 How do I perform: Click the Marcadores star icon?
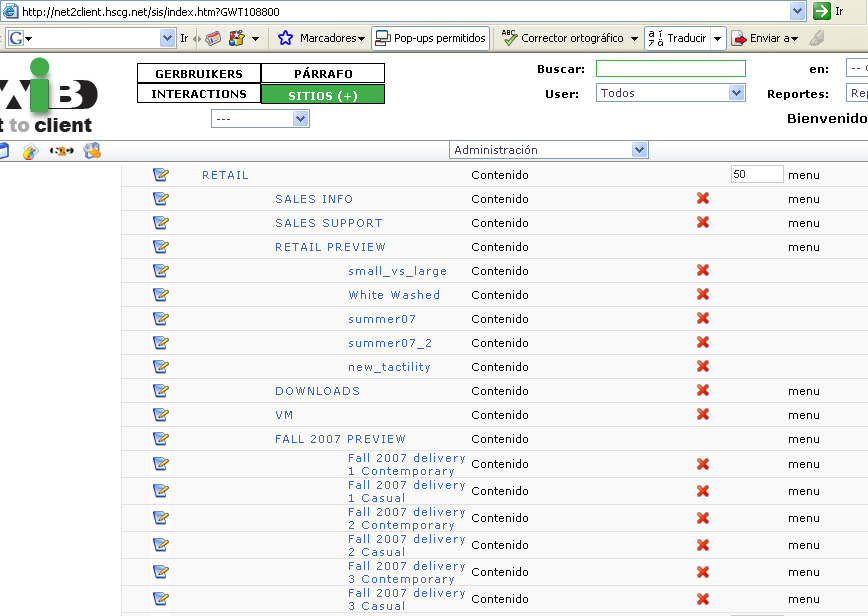pyautogui.click(x=285, y=38)
